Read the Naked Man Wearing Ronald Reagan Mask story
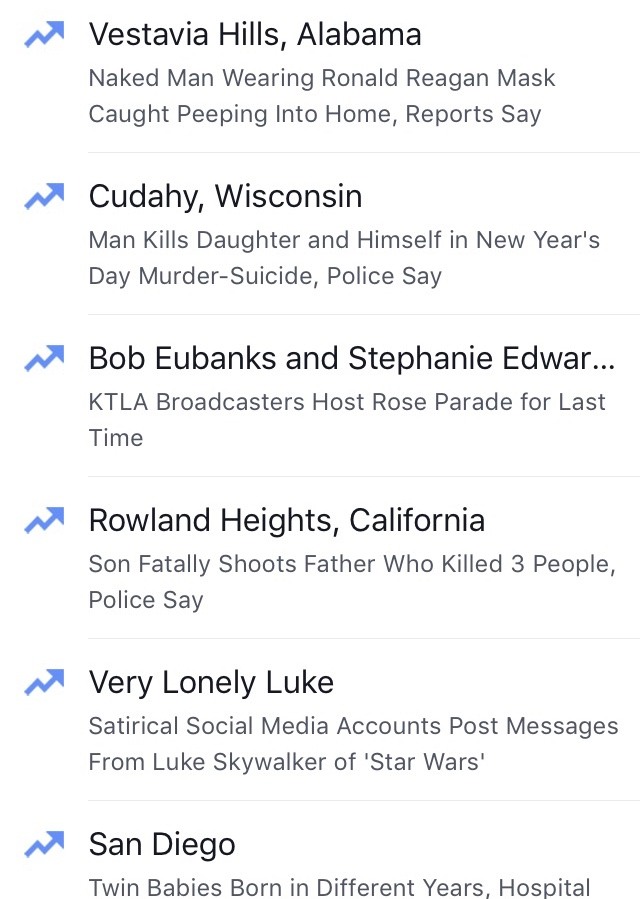This screenshot has height=899, width=640. [322, 96]
